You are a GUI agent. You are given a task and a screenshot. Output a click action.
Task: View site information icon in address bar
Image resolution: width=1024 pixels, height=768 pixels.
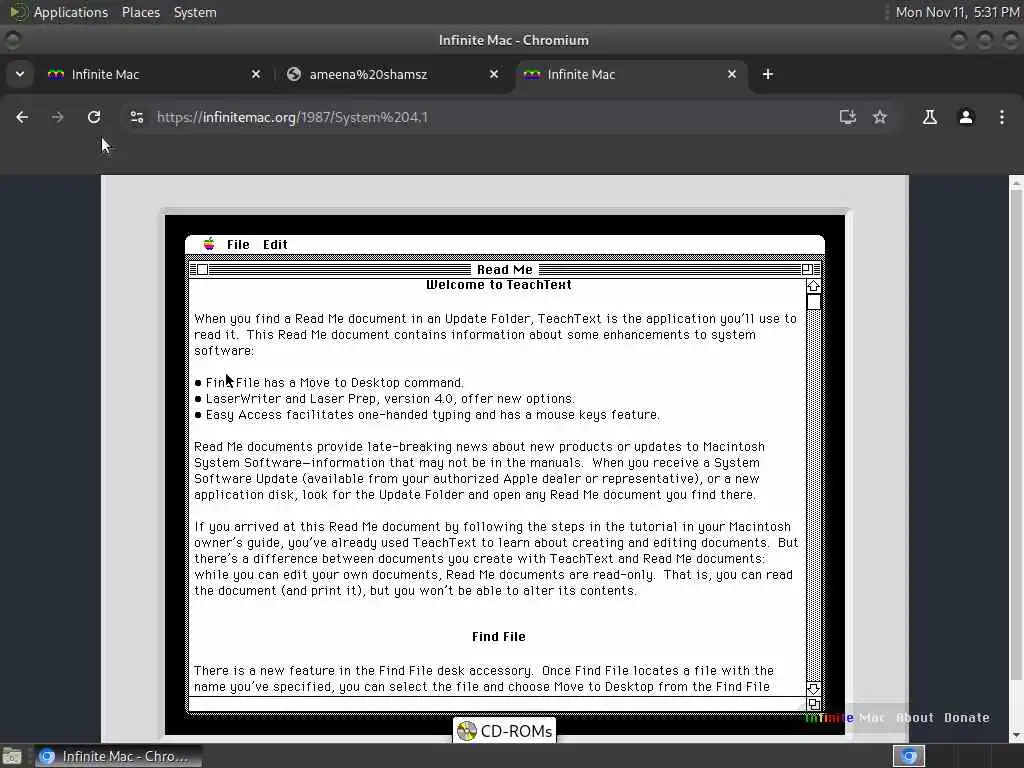[x=136, y=117]
